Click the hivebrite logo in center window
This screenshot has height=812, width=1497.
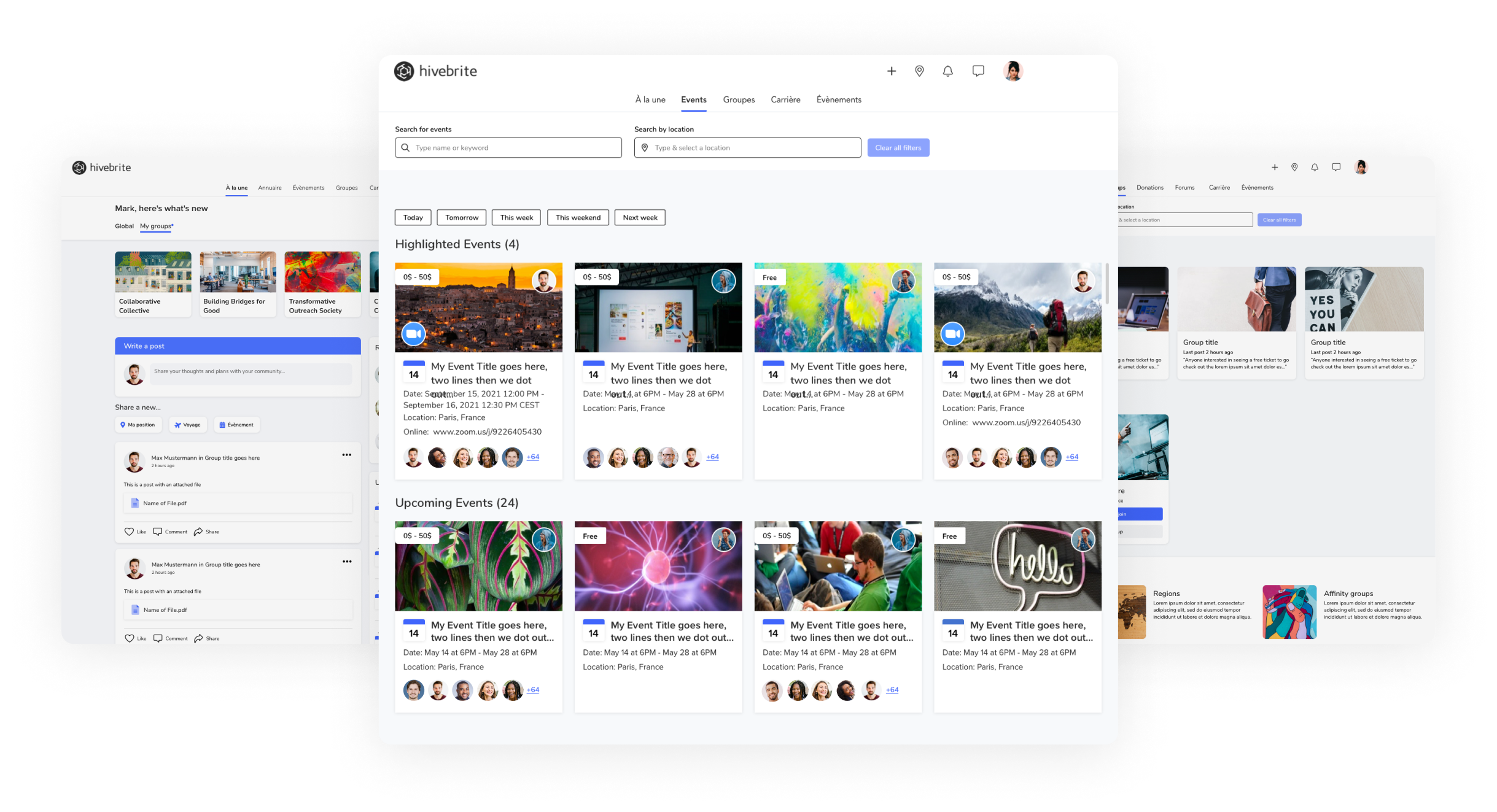point(435,71)
